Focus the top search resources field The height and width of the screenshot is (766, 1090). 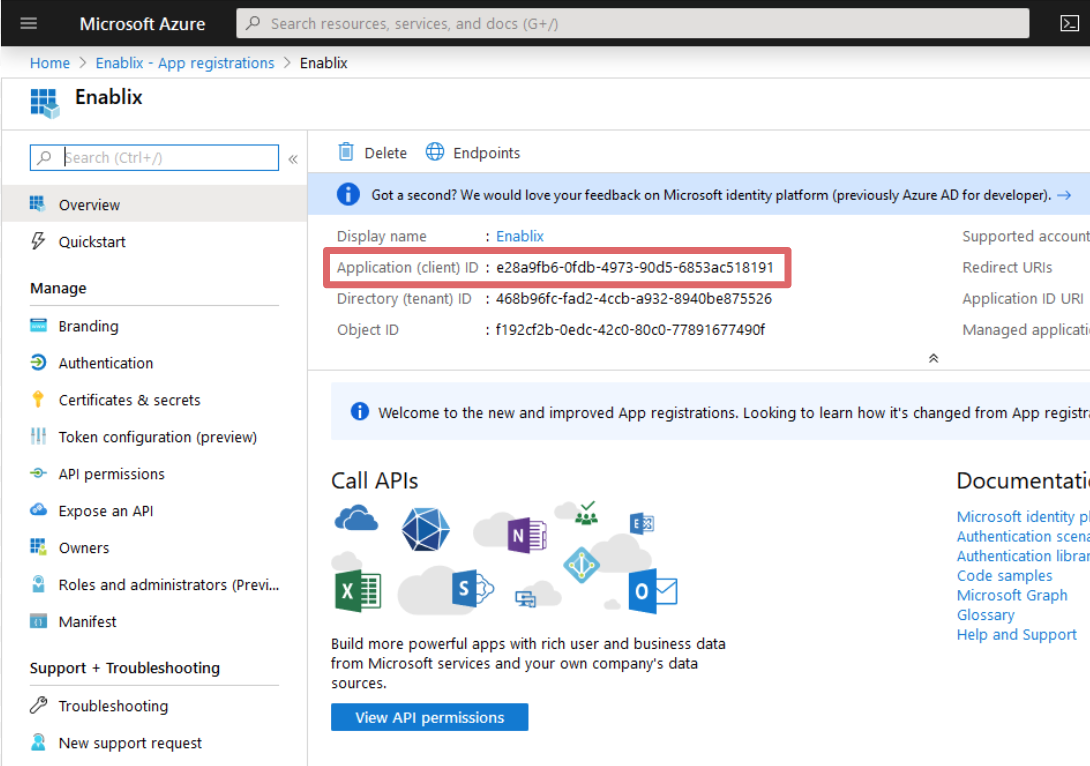pyautogui.click(x=633, y=24)
